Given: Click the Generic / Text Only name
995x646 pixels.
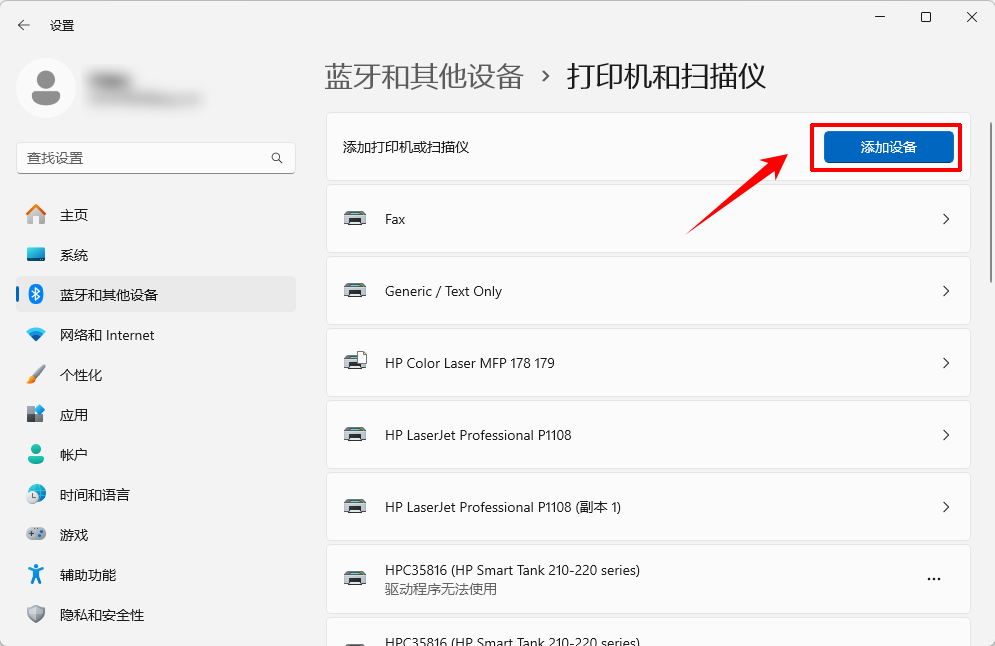Looking at the screenshot, I should pos(443,291).
